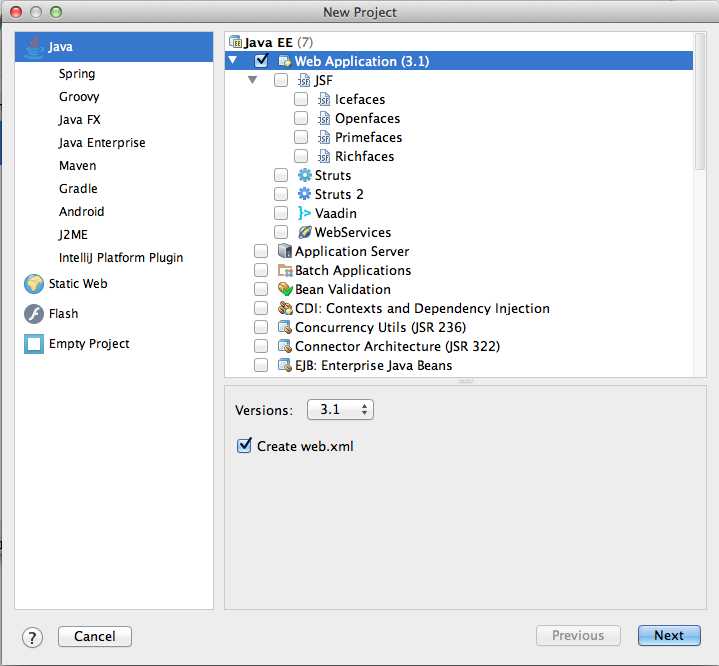The height and width of the screenshot is (666, 719).
Task: Select J2ME in project list
Action: pos(73,235)
